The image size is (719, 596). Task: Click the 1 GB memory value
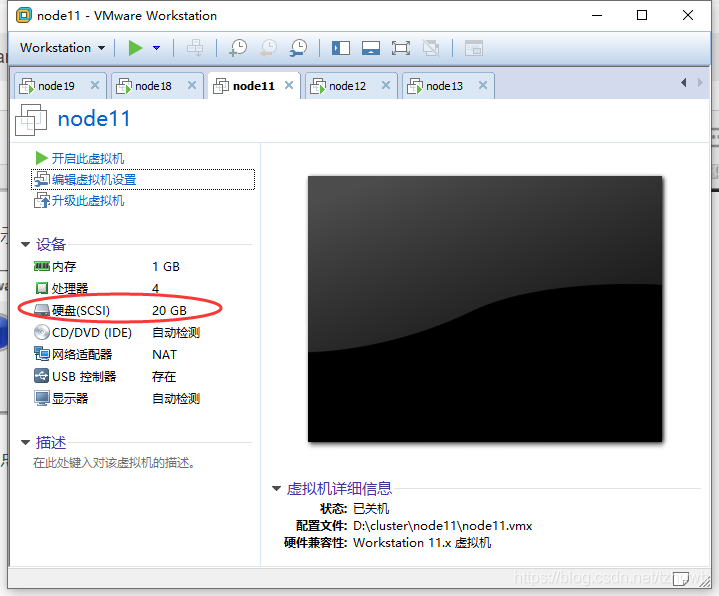click(x=166, y=266)
